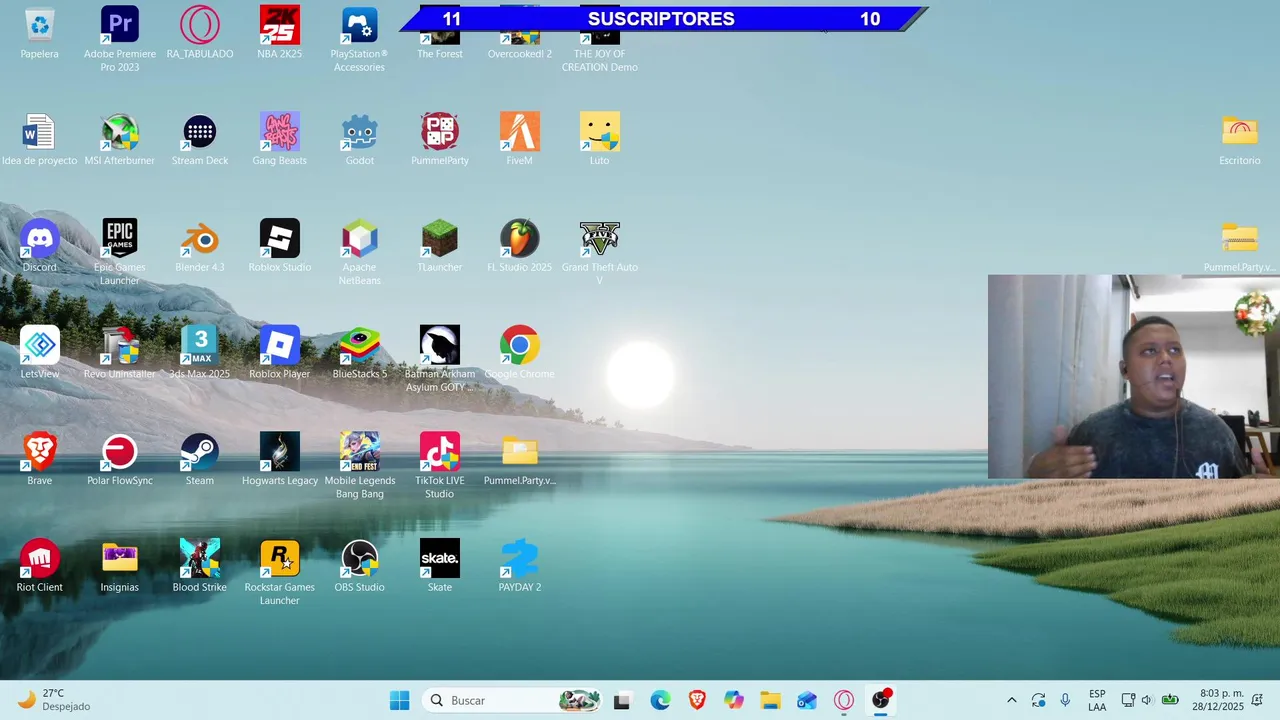Viewport: 1280px width, 720px height.
Task: Open Google Chrome desktop shortcut
Action: (x=520, y=346)
